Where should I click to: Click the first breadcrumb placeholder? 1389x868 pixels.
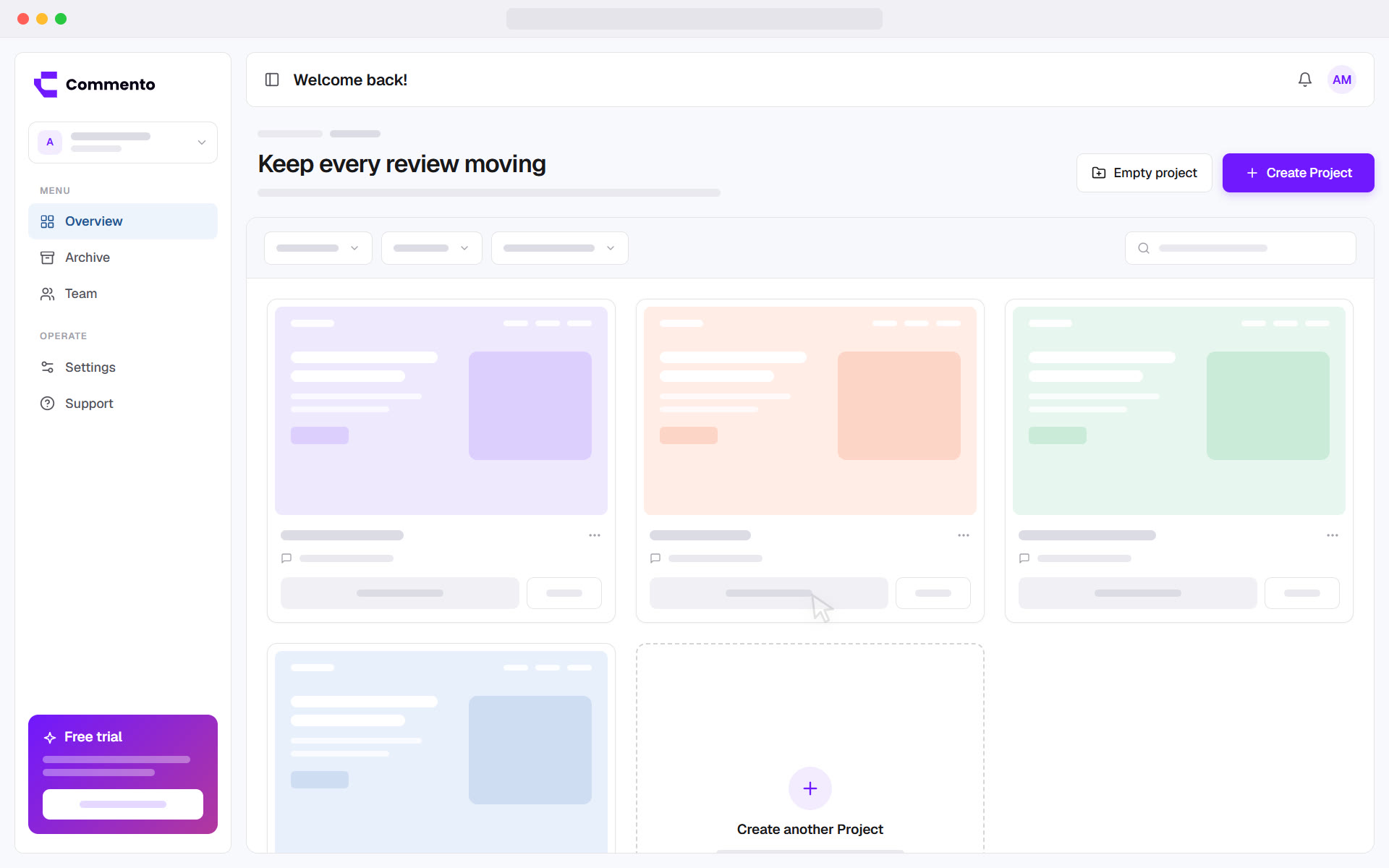(290, 134)
